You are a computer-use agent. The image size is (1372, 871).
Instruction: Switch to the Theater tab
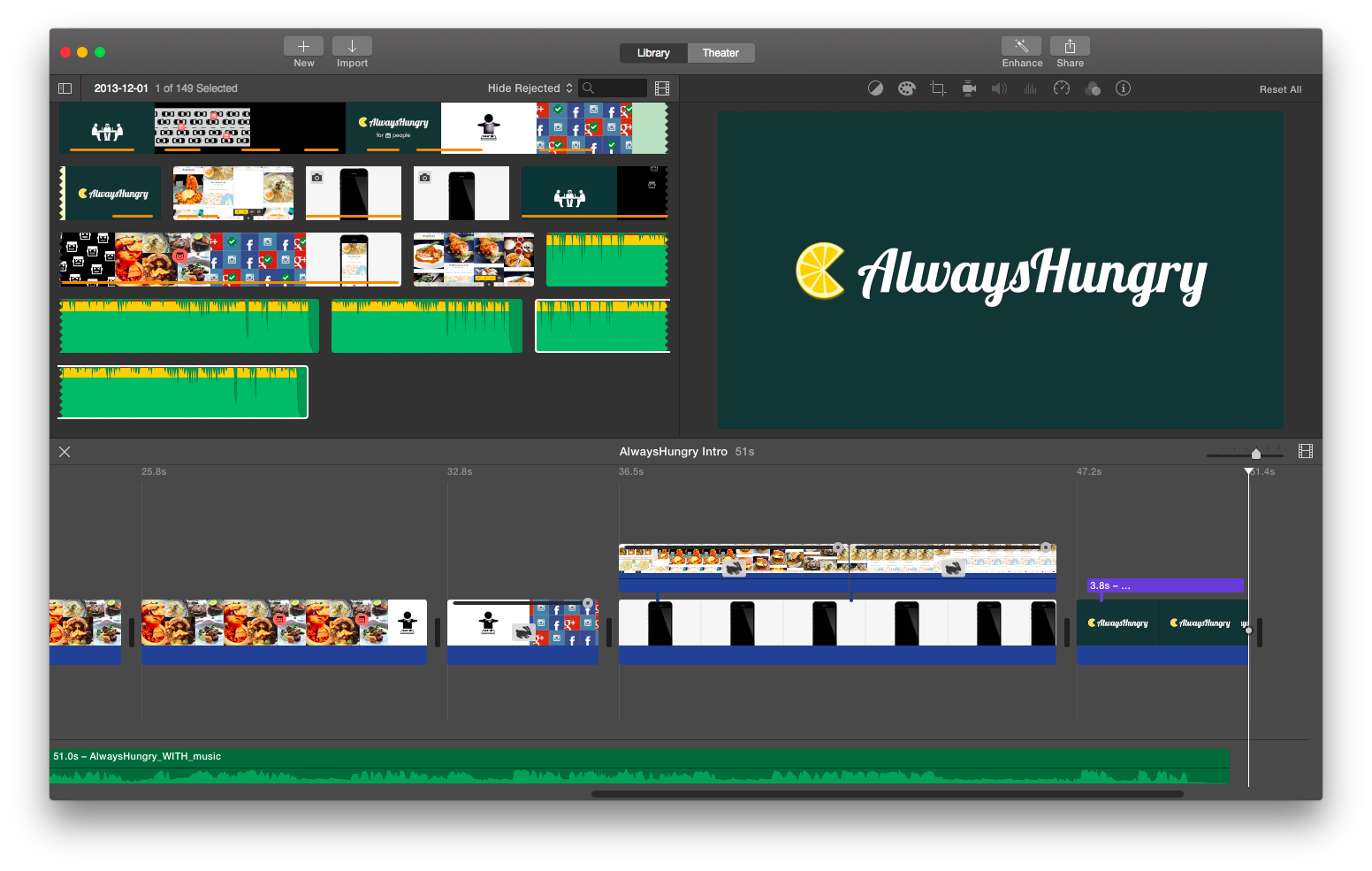(x=720, y=53)
